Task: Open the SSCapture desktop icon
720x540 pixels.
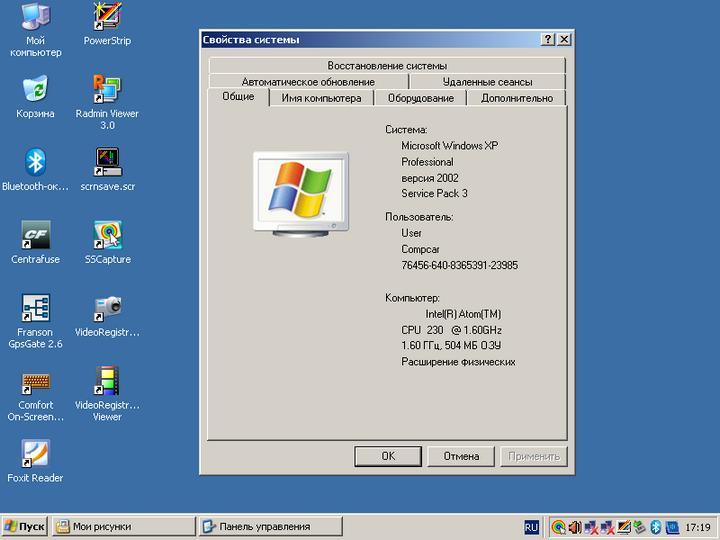Action: (x=107, y=235)
